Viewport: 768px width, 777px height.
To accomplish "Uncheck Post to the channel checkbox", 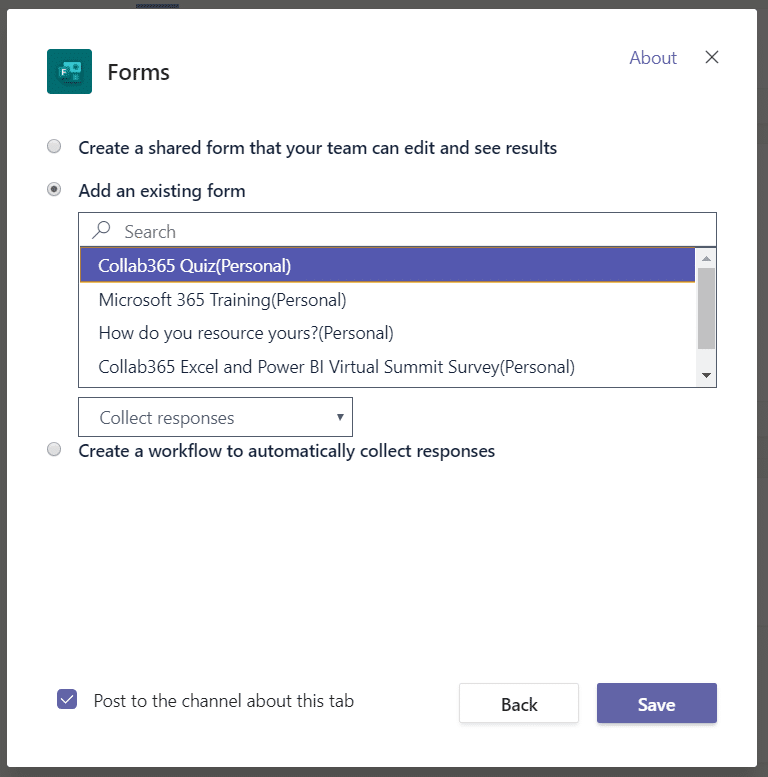I will tap(67, 700).
